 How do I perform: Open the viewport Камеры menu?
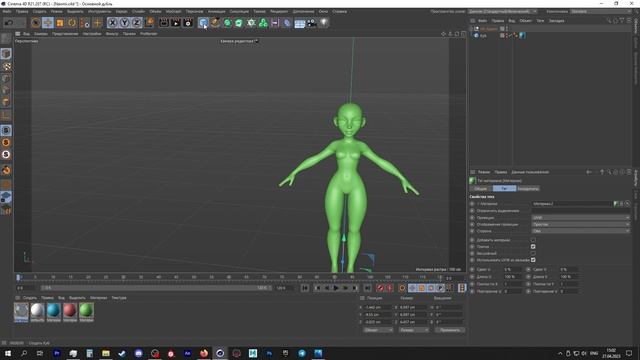[x=41, y=34]
